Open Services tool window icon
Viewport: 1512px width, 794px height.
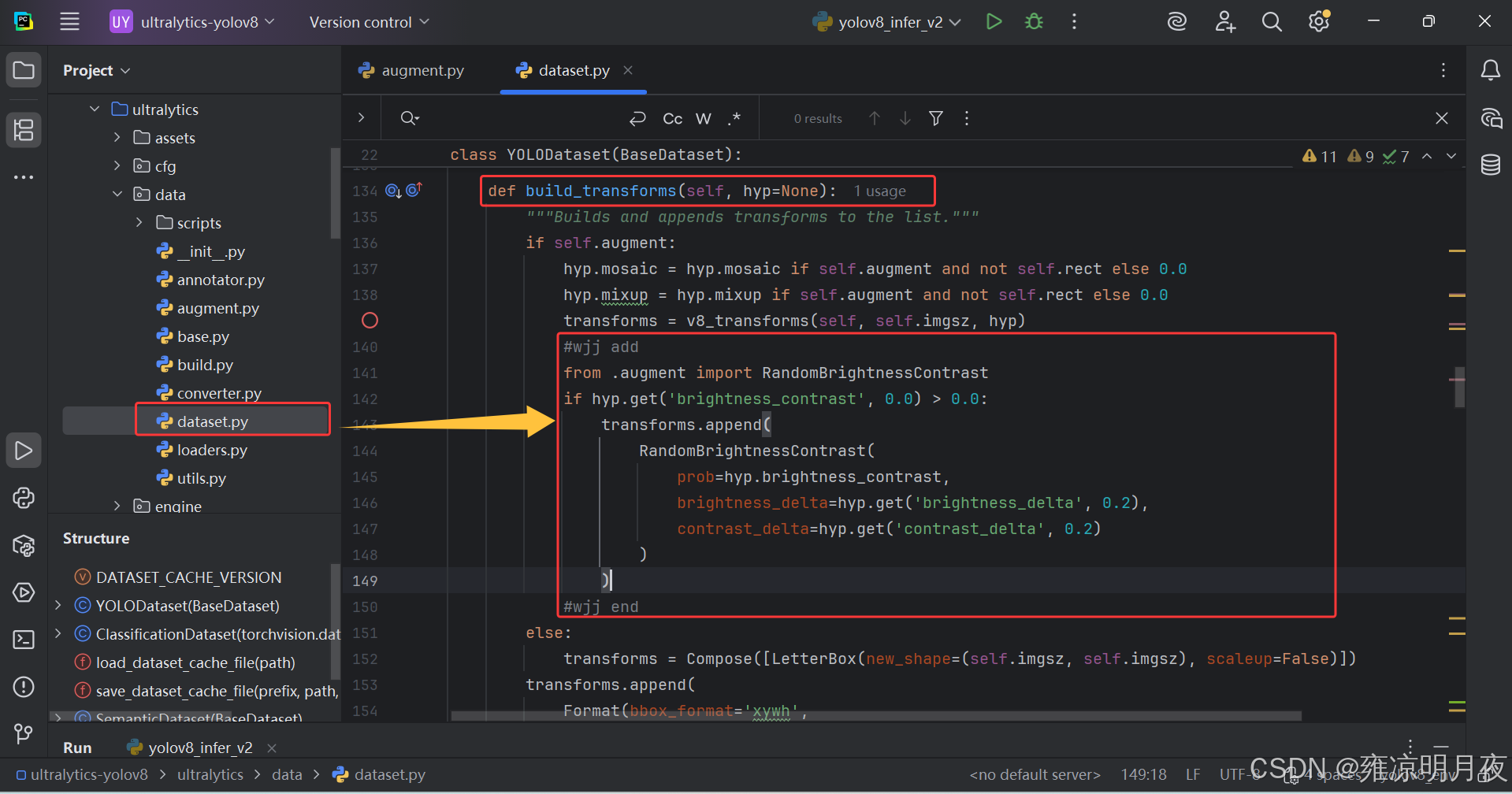click(24, 592)
